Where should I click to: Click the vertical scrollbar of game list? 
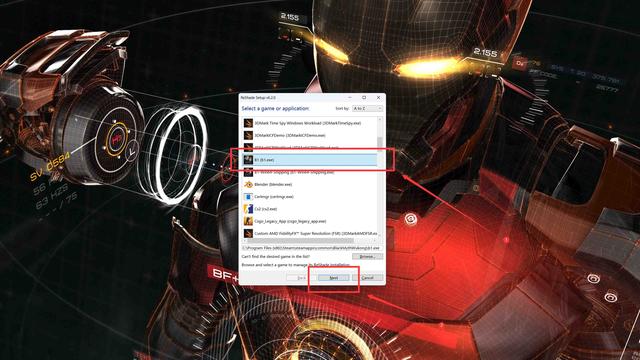[x=380, y=178]
